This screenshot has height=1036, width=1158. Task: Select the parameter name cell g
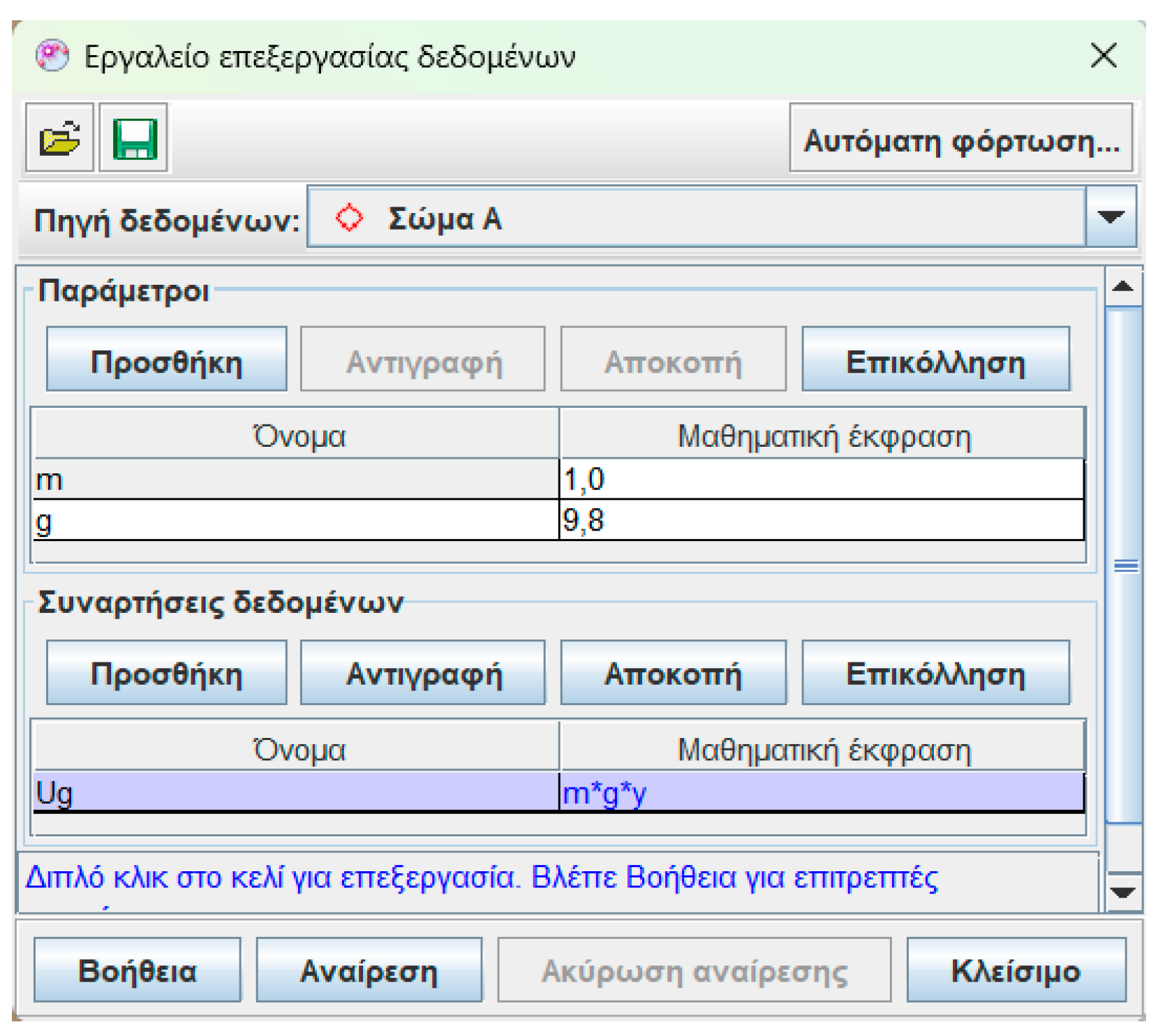[296, 520]
